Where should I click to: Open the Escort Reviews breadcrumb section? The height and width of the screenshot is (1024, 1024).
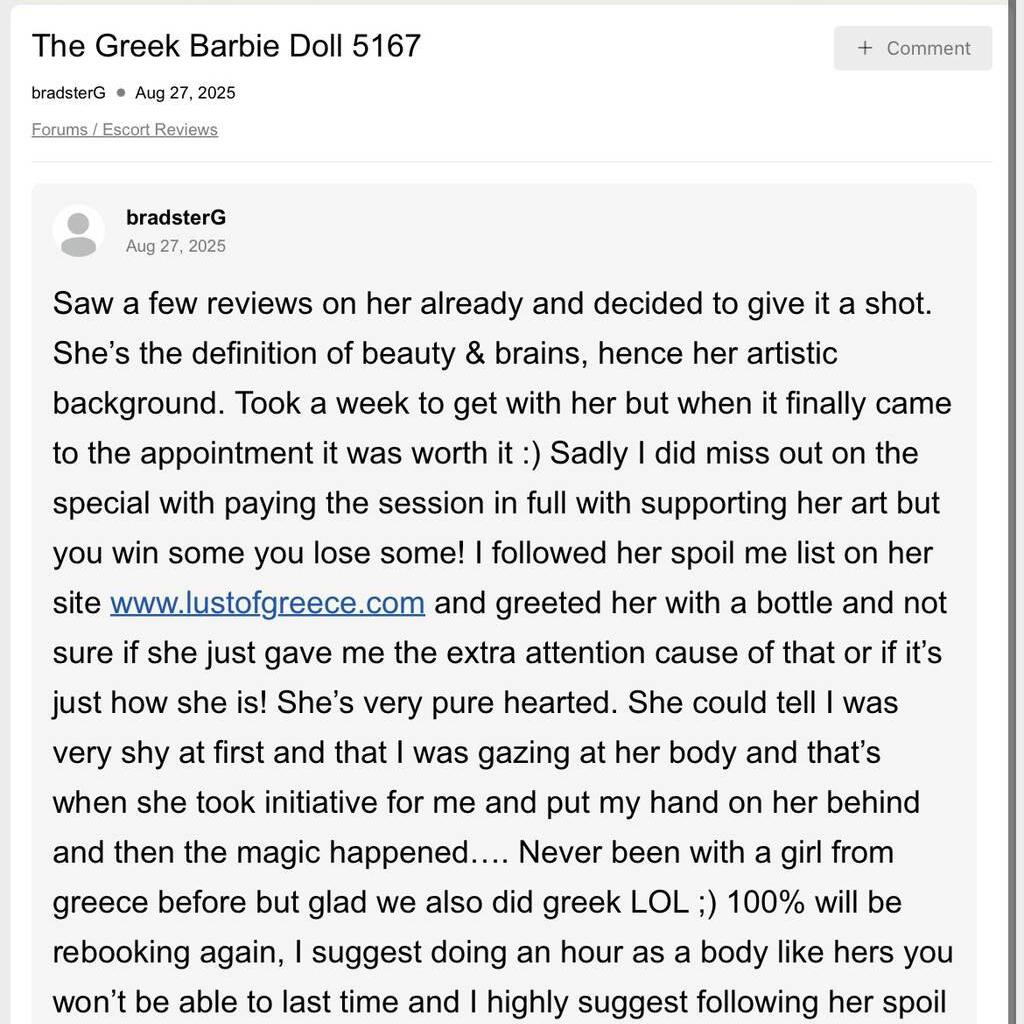[x=160, y=130]
